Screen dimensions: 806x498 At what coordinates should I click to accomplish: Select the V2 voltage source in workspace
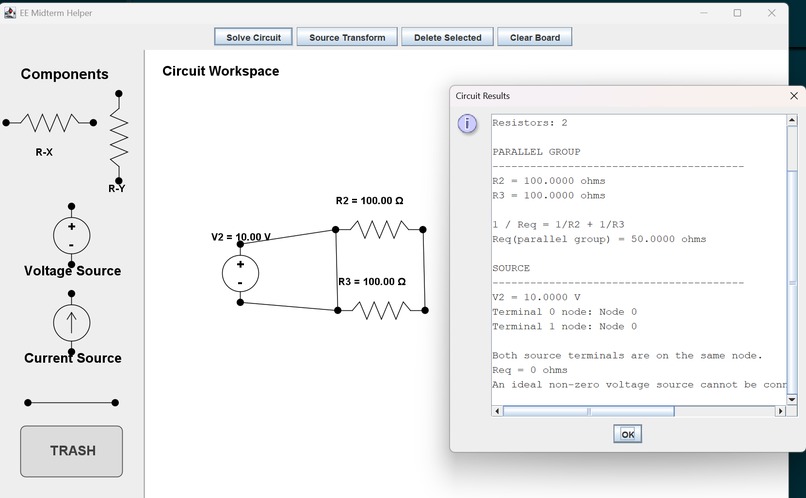click(241, 273)
